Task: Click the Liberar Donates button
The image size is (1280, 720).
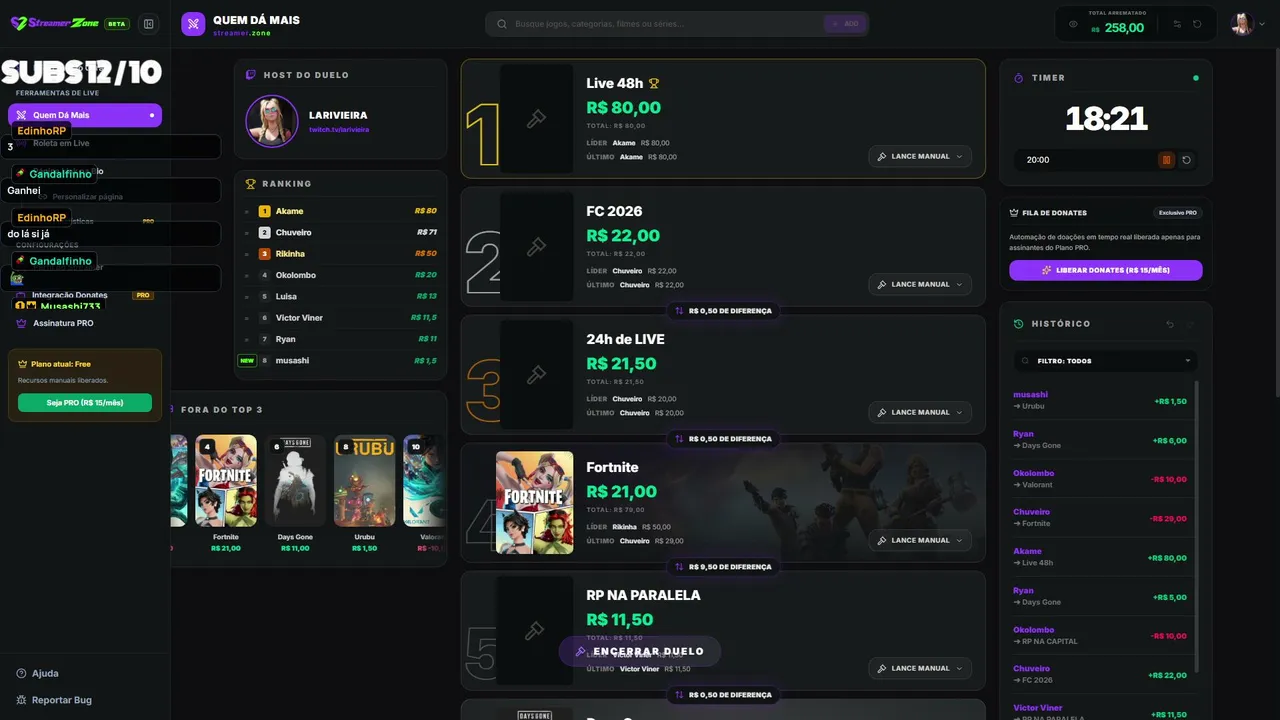Action: (x=1105, y=270)
